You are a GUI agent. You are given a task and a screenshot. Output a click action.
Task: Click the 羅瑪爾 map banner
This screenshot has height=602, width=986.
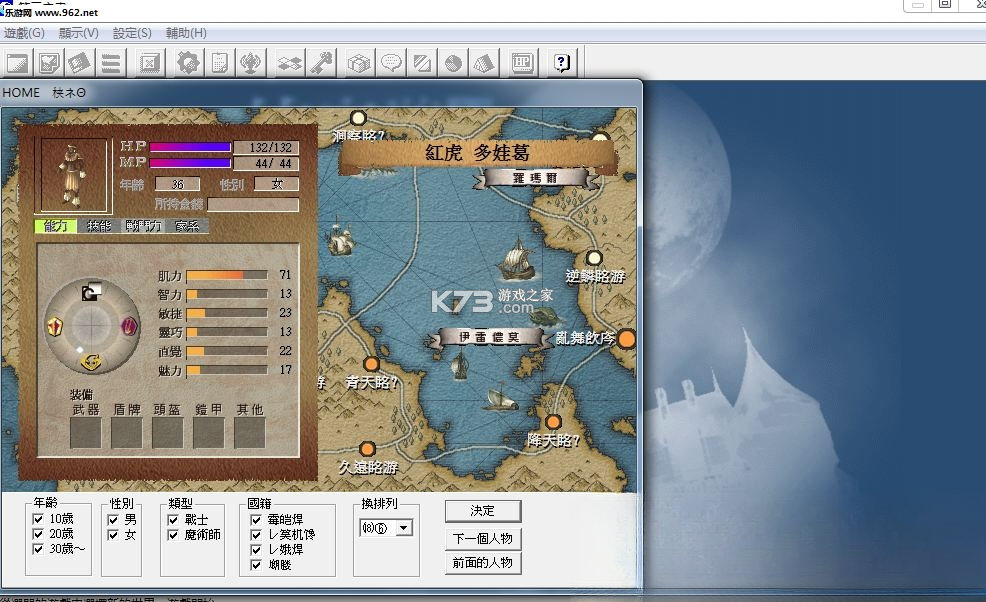pos(535,178)
